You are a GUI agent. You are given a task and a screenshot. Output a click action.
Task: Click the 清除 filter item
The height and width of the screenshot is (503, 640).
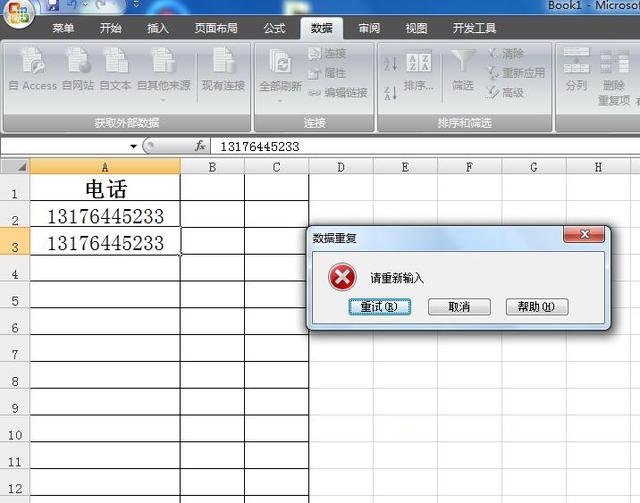click(506, 53)
